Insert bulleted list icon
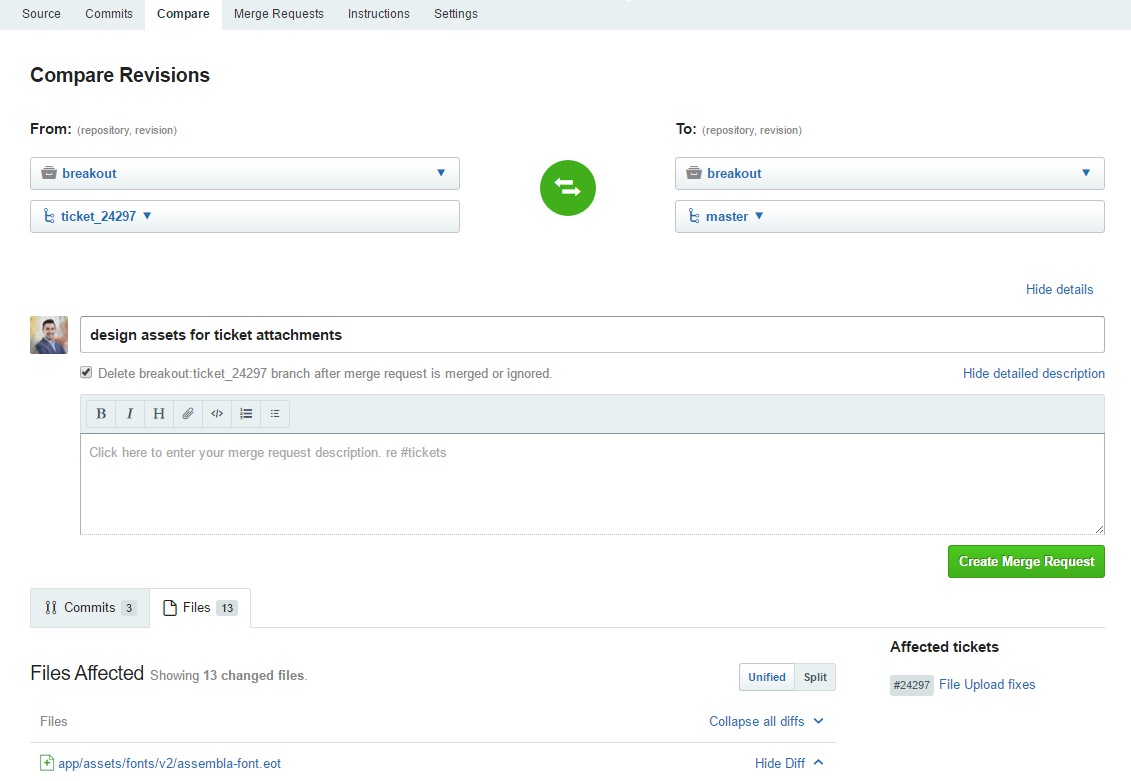The width and height of the screenshot is (1131, 781). (x=275, y=413)
